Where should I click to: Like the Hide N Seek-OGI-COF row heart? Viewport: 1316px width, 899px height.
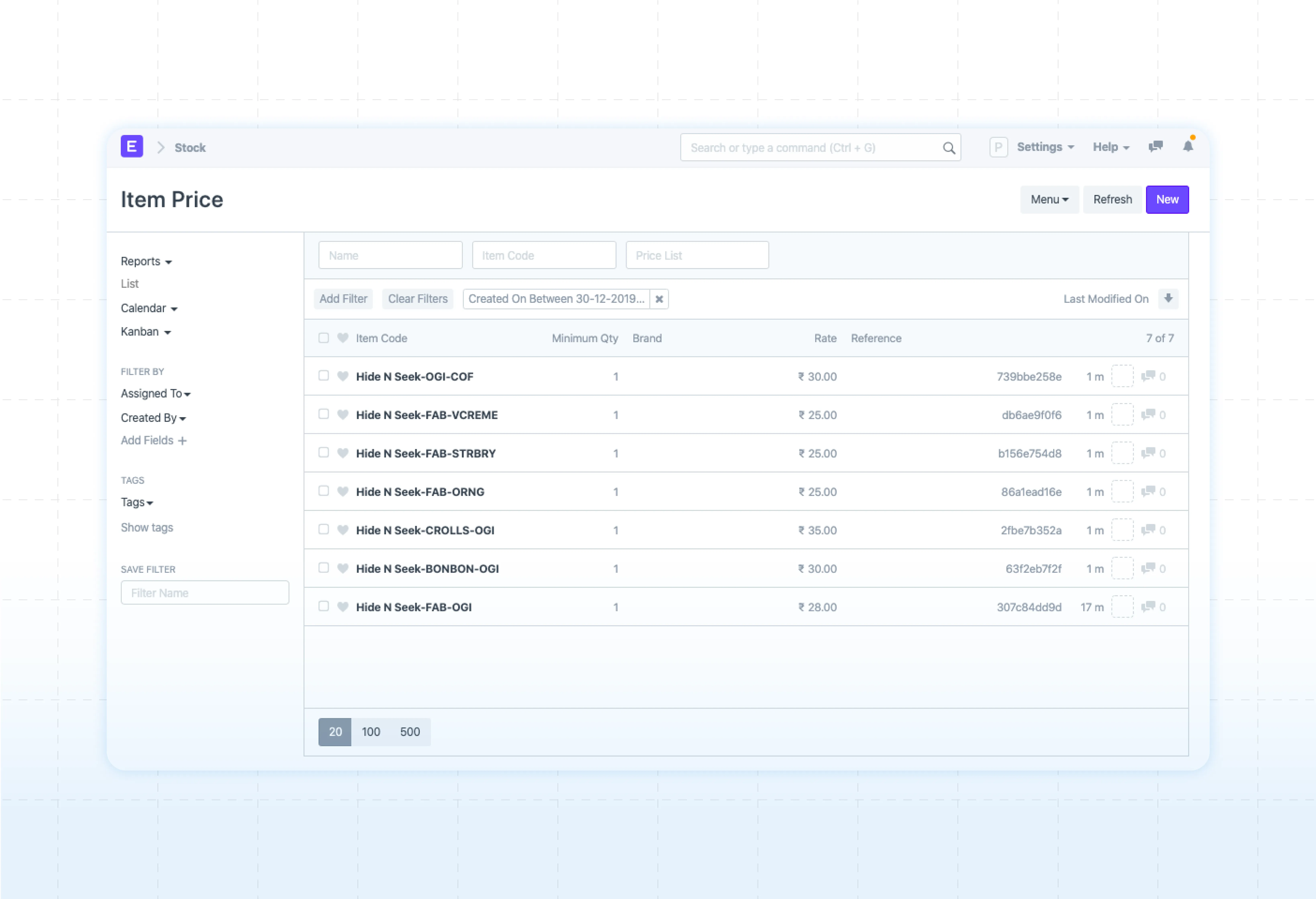[343, 376]
